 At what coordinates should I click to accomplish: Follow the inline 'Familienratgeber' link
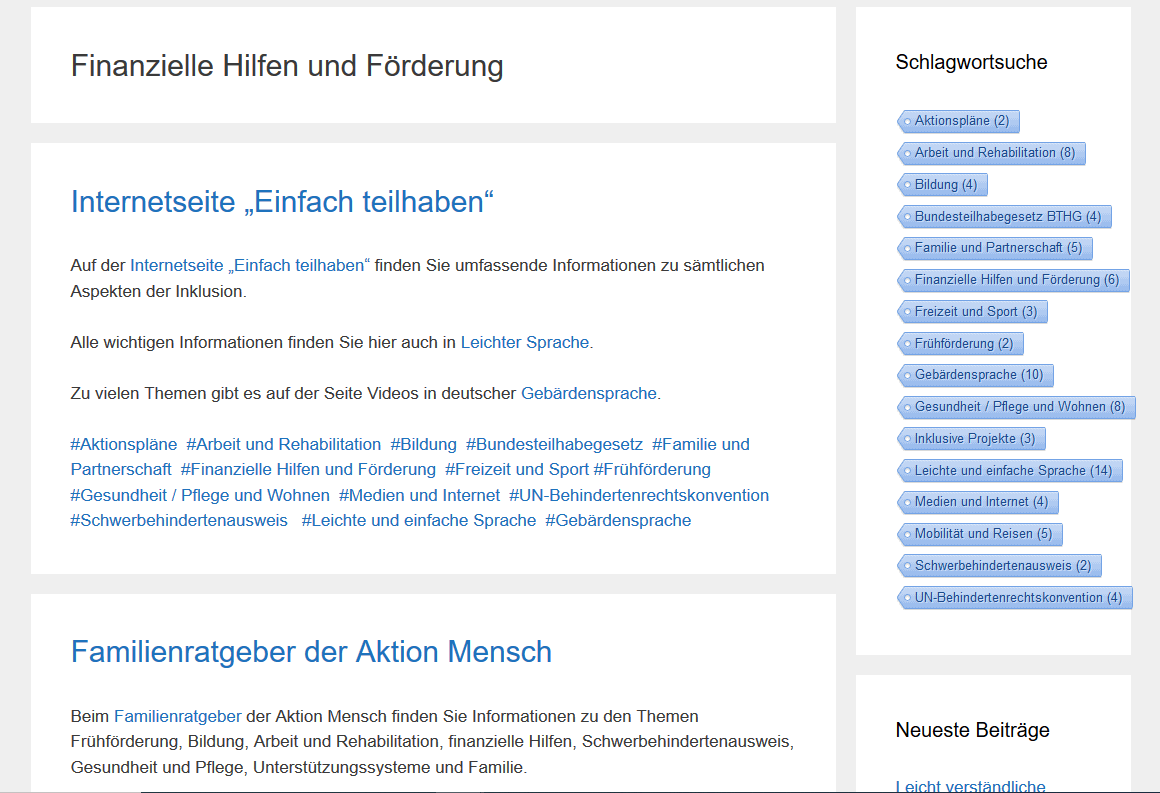[178, 717]
